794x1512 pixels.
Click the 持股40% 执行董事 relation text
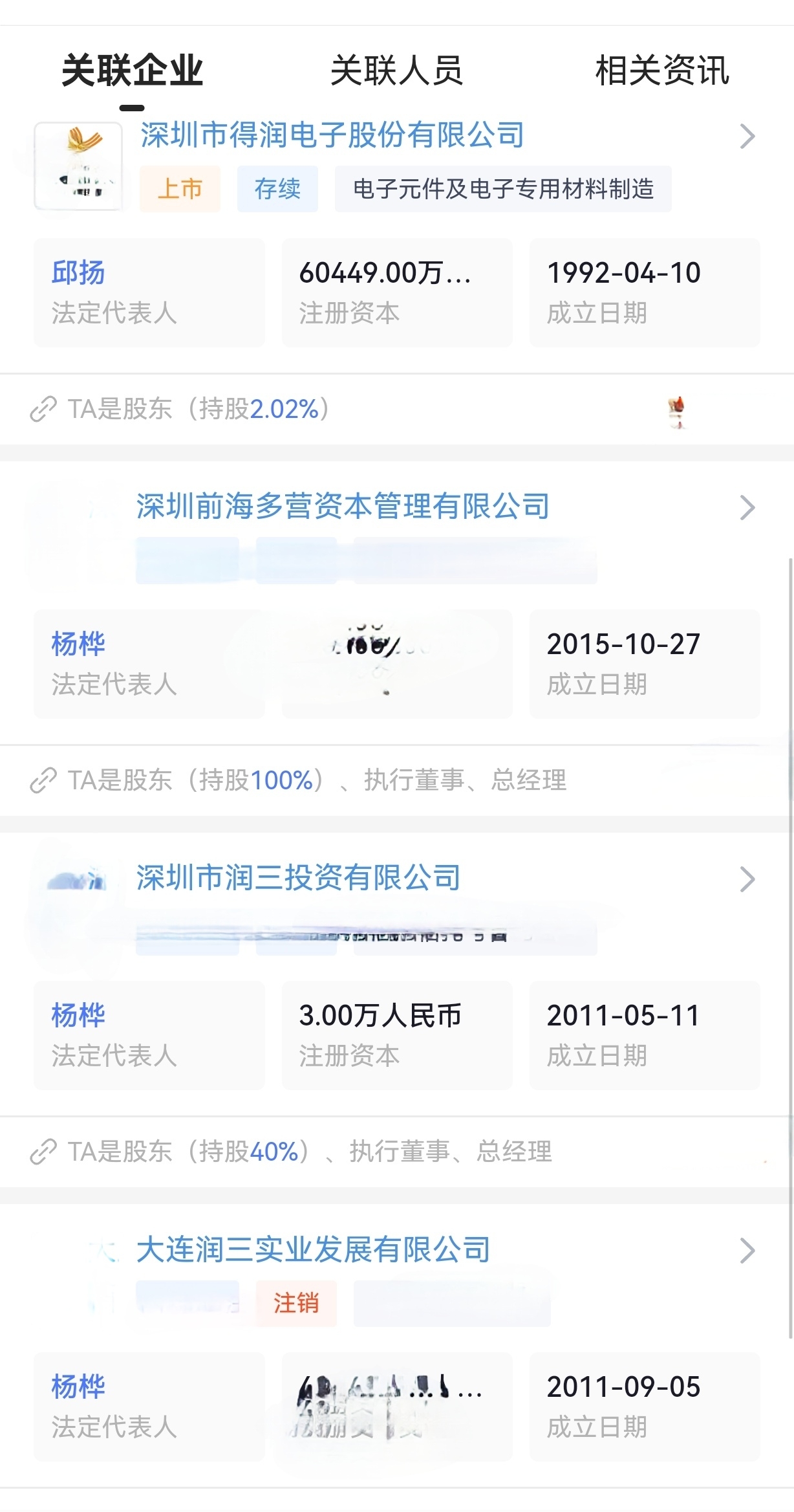tap(310, 1152)
